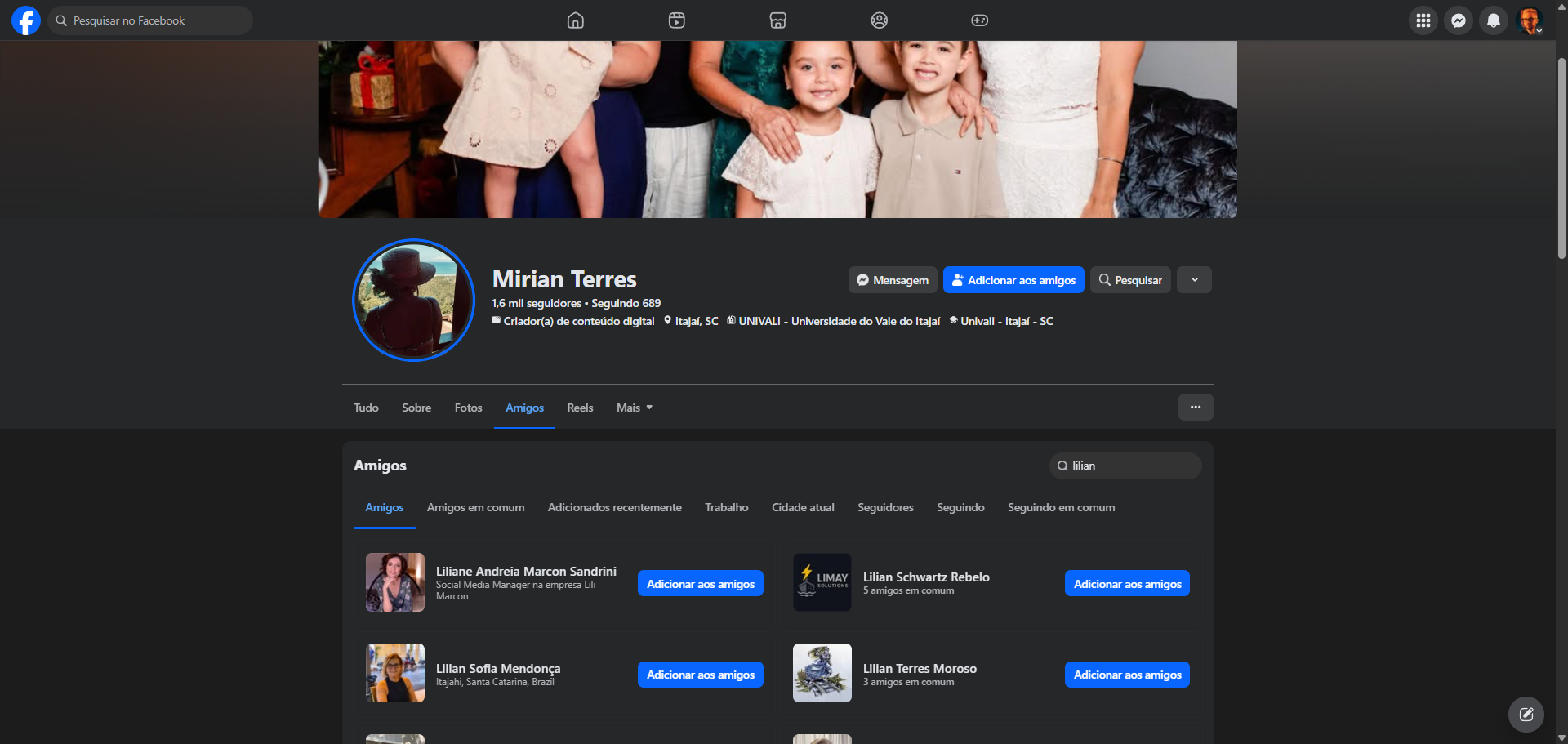Screen dimensions: 1568x744
Task: Click the 5 amigos em comum link
Action: point(908,591)
